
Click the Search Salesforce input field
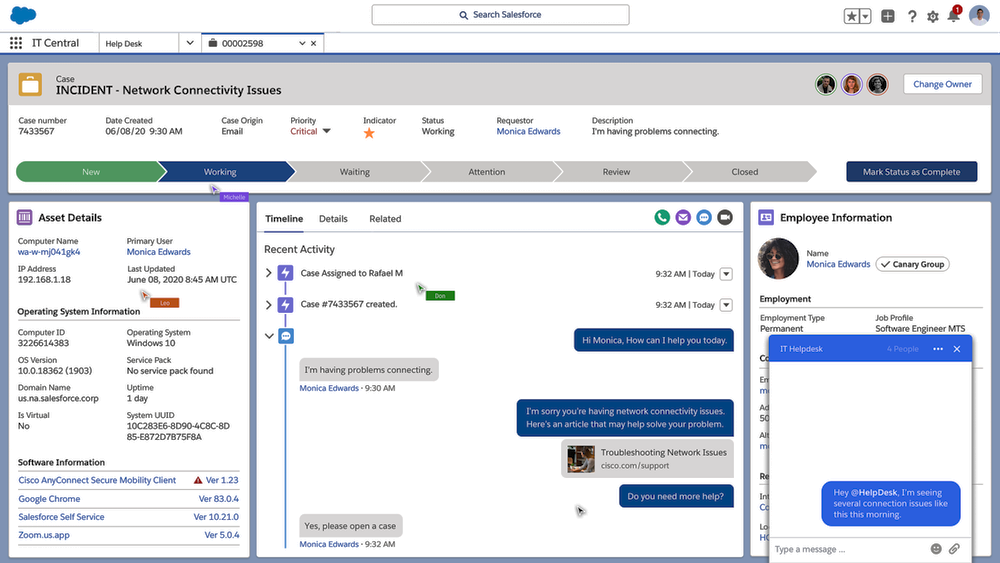[500, 15]
